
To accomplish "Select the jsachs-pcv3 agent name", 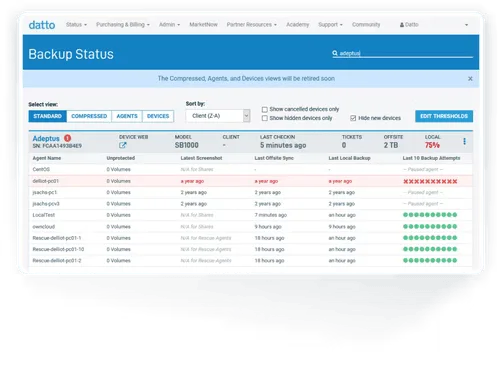I will click(x=46, y=204).
